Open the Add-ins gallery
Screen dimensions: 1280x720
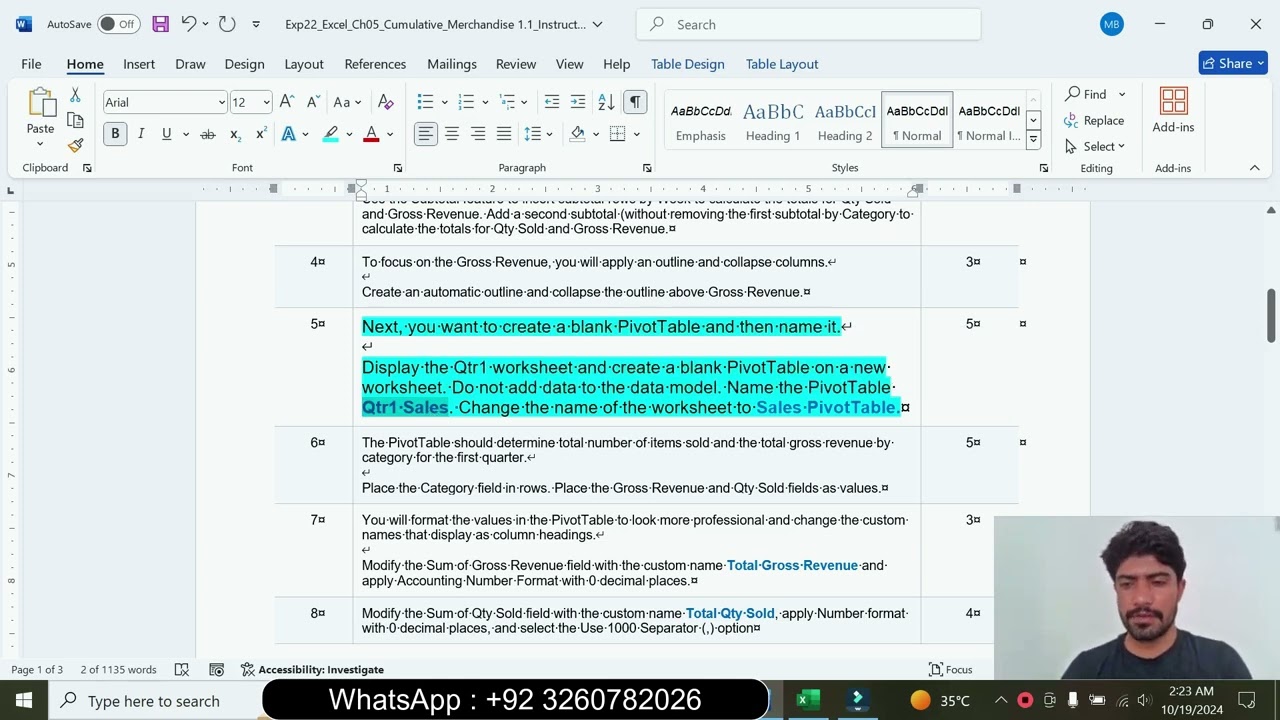1173,110
